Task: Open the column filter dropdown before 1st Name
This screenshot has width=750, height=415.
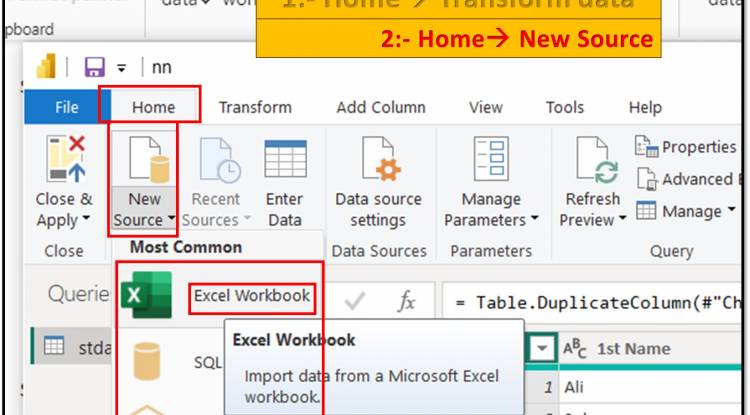Action: tap(541, 348)
